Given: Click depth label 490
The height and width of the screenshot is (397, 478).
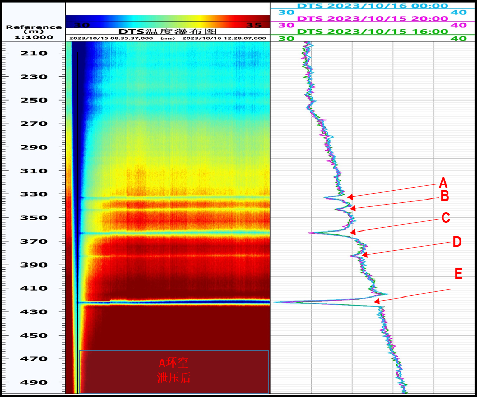Looking at the screenshot, I should coord(34,382).
